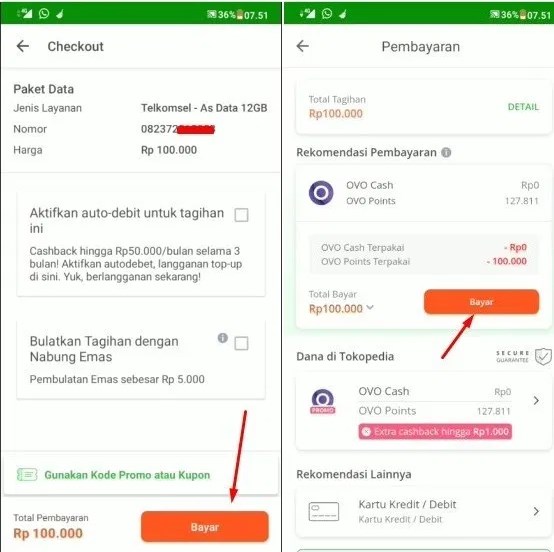Tap the credit card icon for Kartu Kredit
Image resolution: width=554 pixels, height=552 pixels.
click(x=324, y=511)
